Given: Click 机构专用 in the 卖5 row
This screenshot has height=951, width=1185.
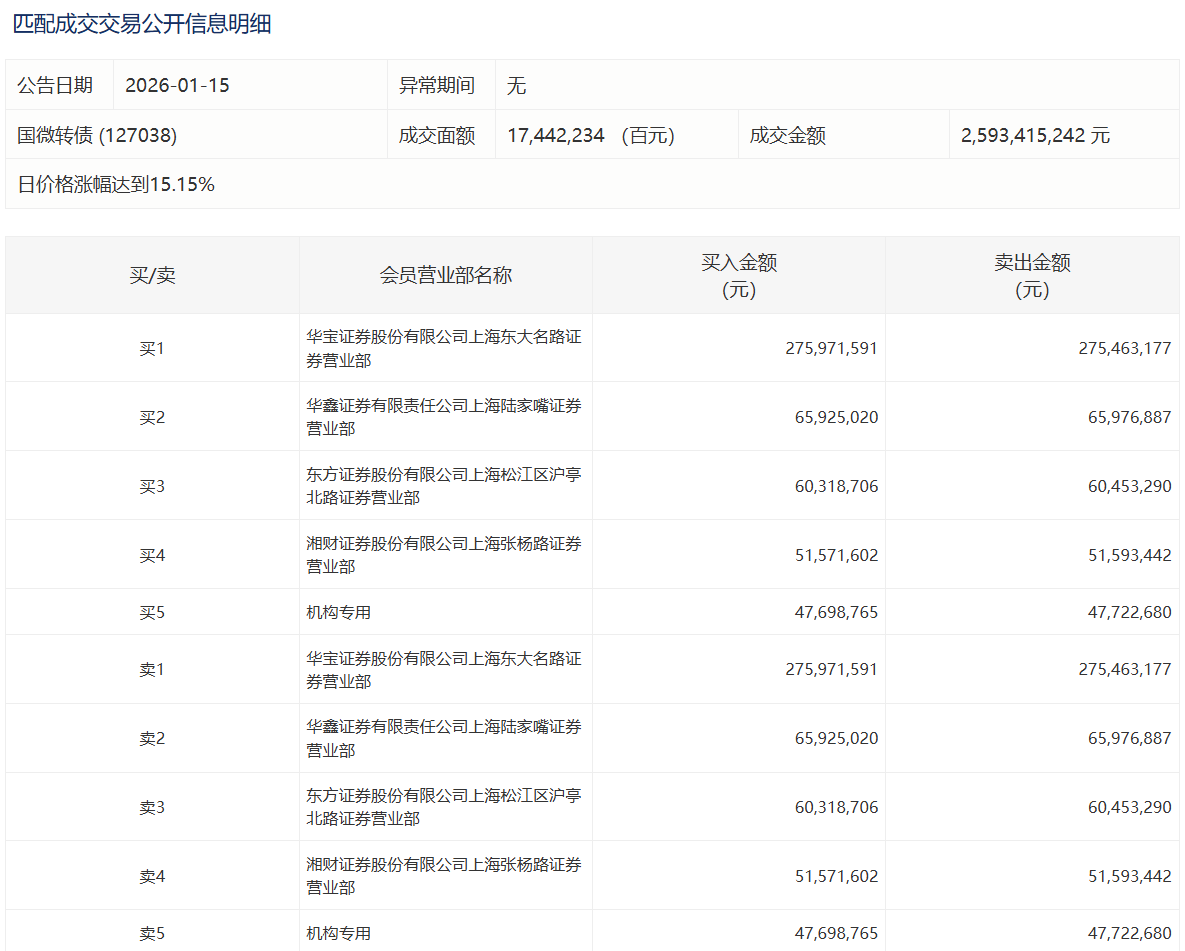Looking at the screenshot, I should point(338,933).
